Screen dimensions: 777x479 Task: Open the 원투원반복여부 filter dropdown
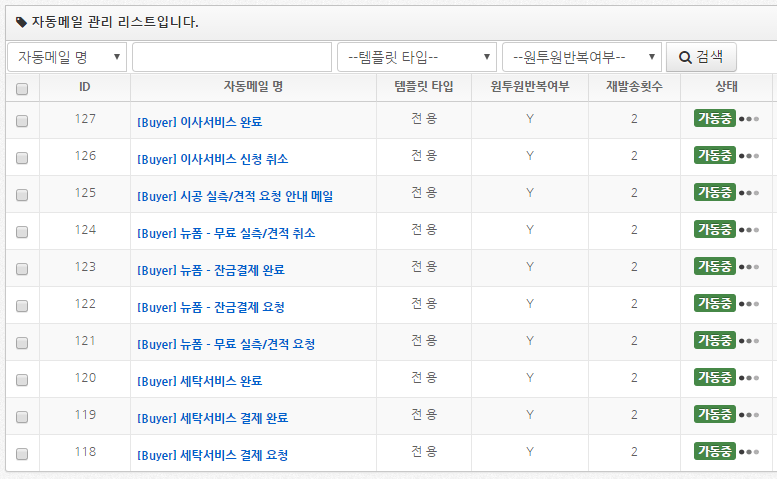[582, 57]
